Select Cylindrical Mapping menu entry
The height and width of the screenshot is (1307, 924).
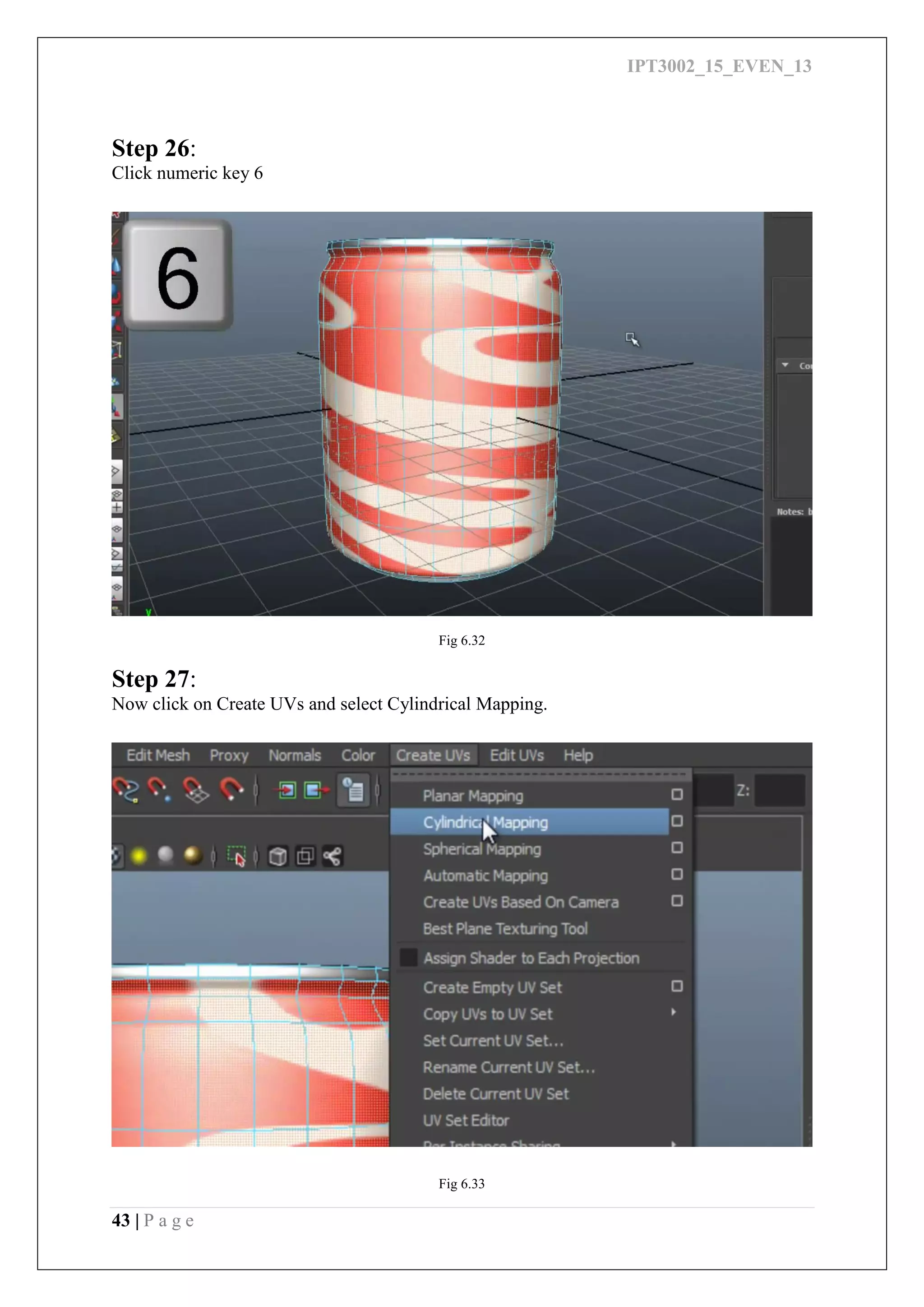(530, 822)
